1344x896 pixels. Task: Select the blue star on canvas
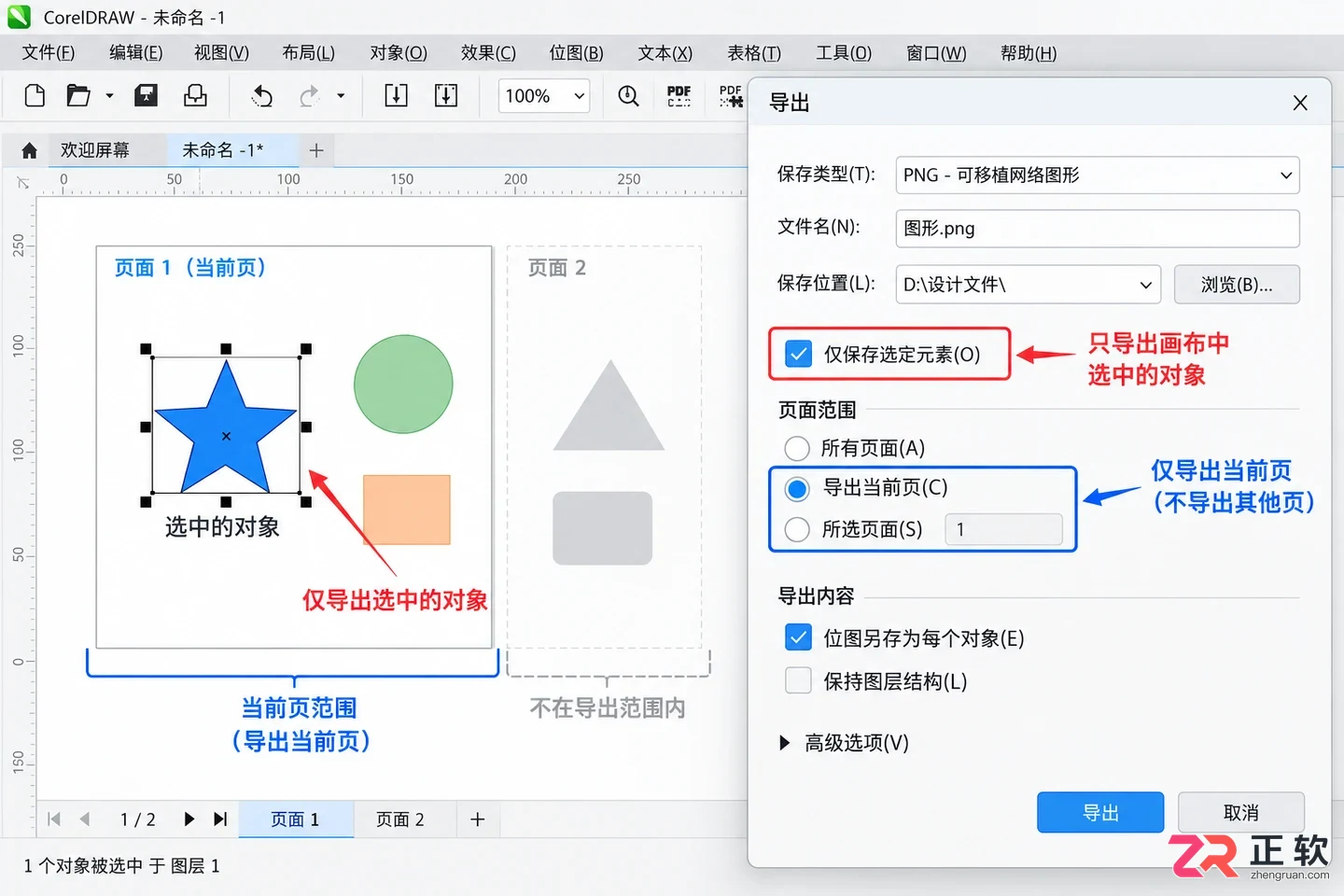(x=226, y=427)
